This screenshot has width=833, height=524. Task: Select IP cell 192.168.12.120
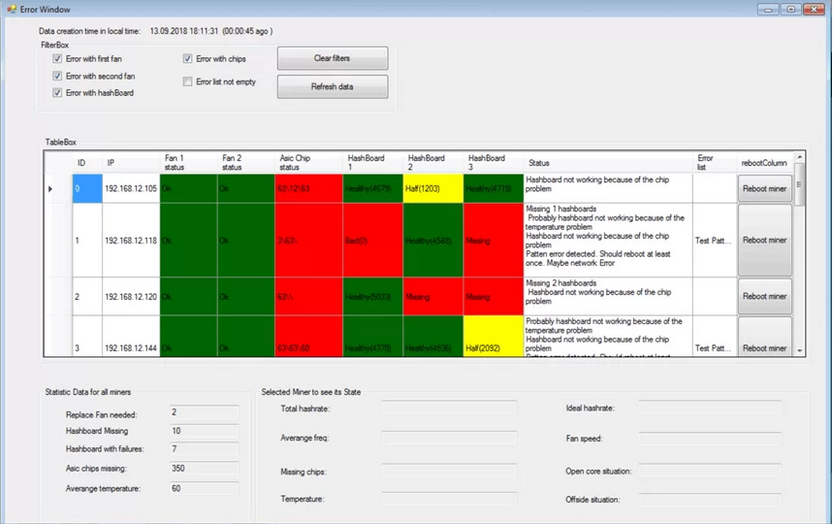pyautogui.click(x=131, y=297)
